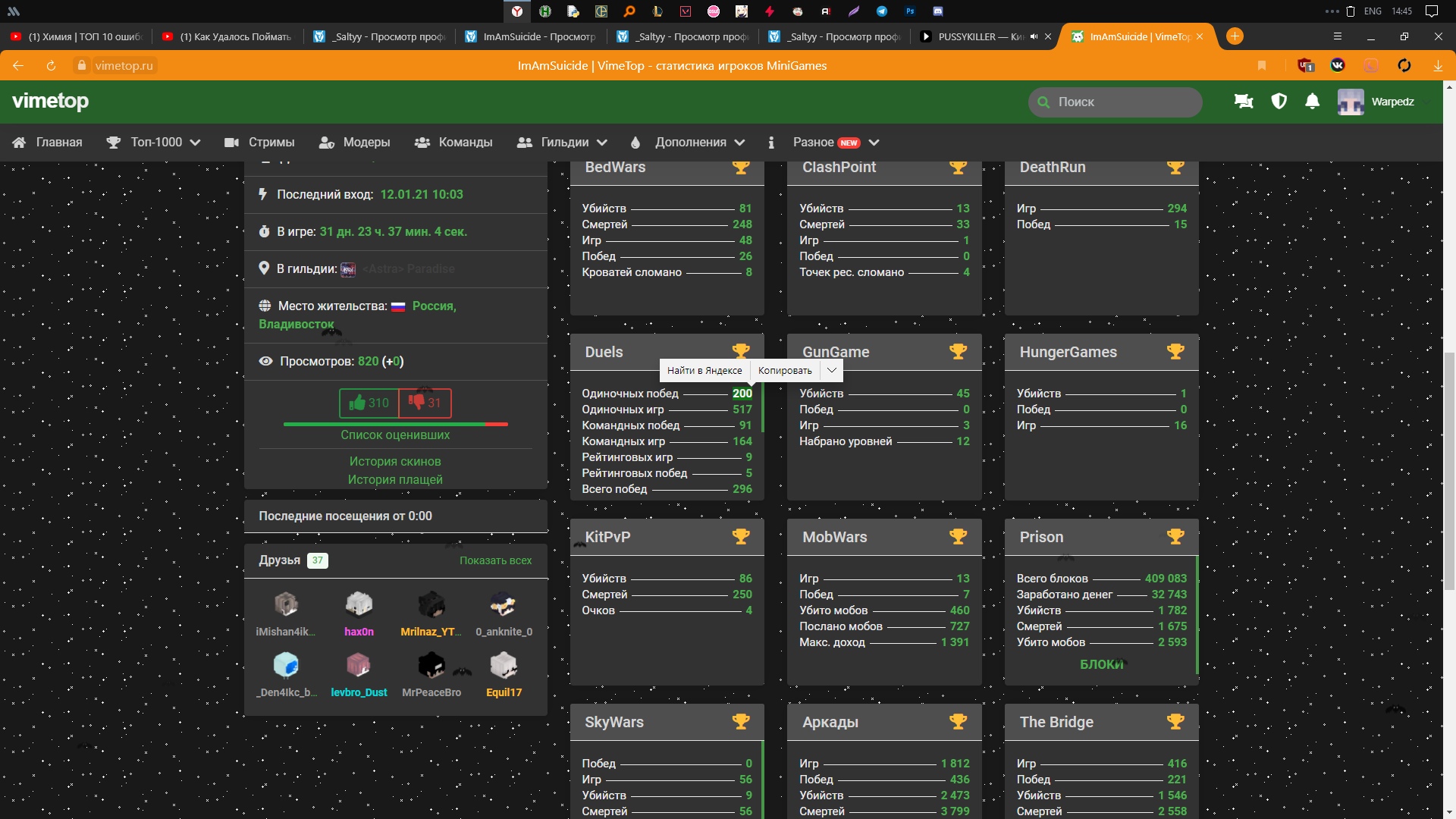1456x819 pixels.
Task: Focus the Поиск search field
Action: pos(1115,102)
